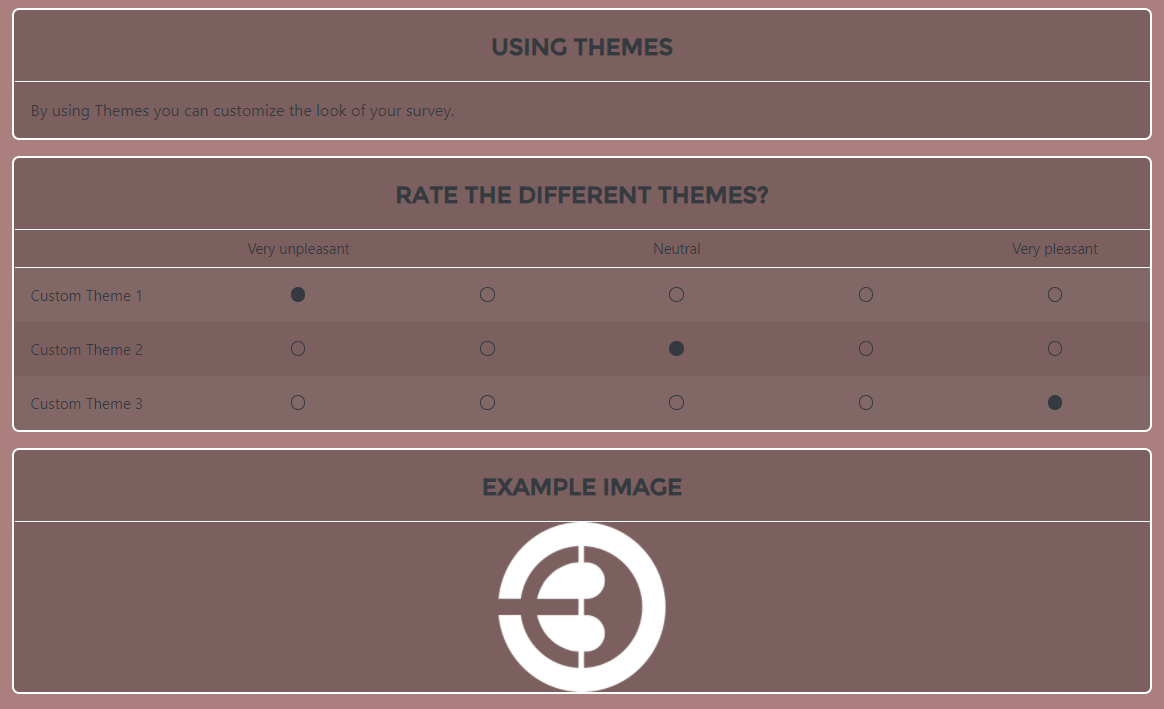Click the 'Custom Theme 3' row label

tap(86, 403)
